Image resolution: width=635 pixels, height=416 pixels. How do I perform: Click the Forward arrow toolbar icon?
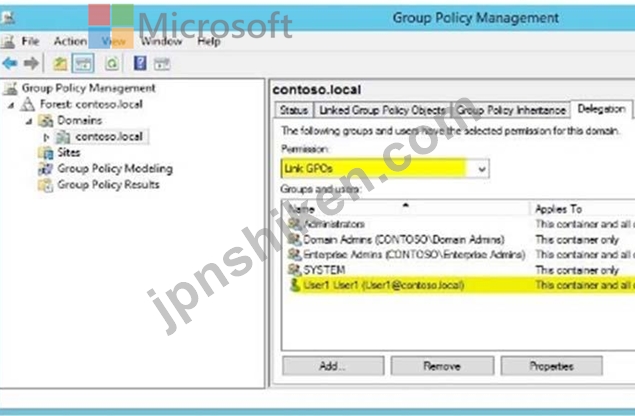pyautogui.click(x=31, y=63)
